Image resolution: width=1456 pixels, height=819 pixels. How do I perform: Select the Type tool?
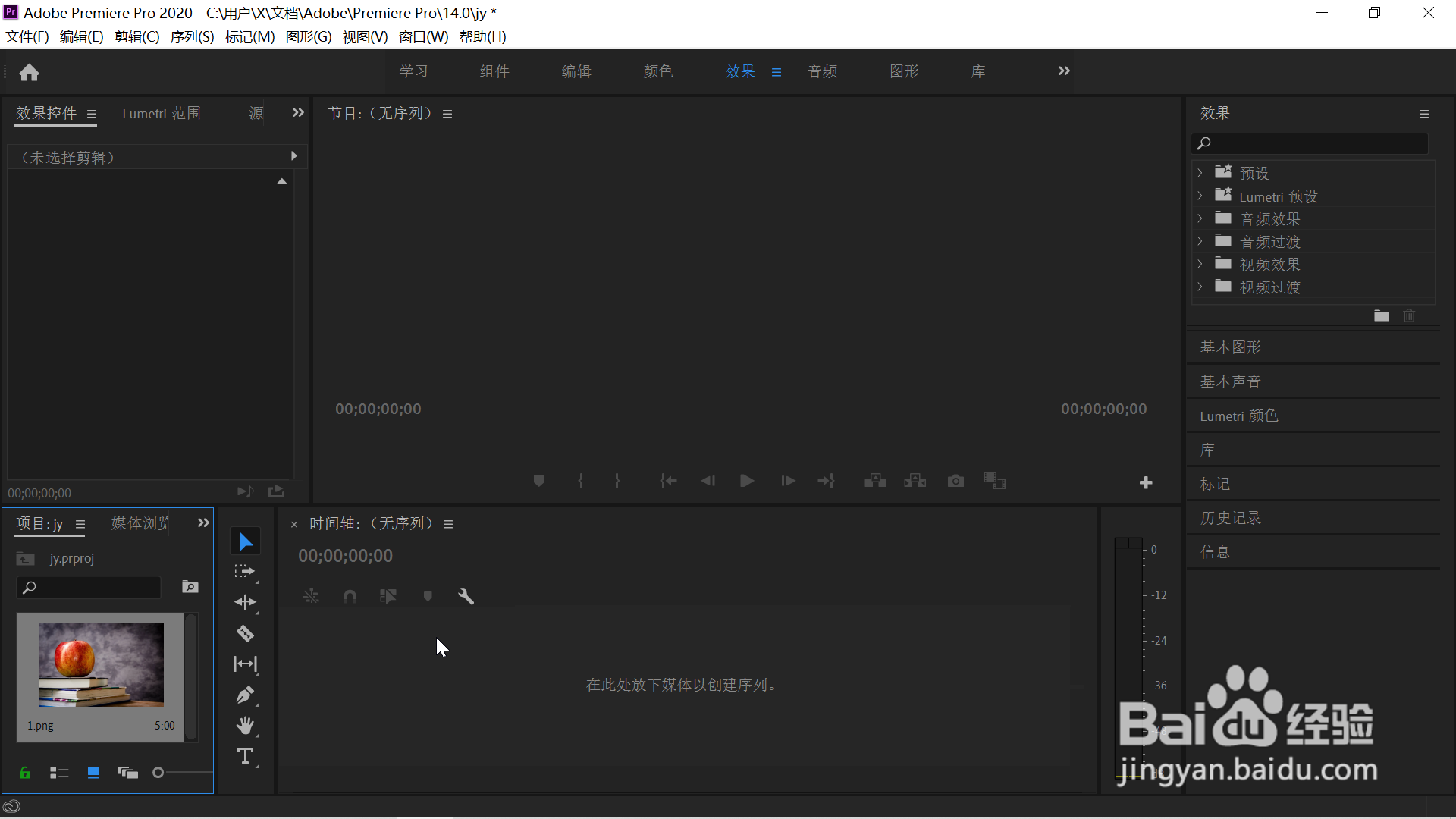click(x=245, y=756)
